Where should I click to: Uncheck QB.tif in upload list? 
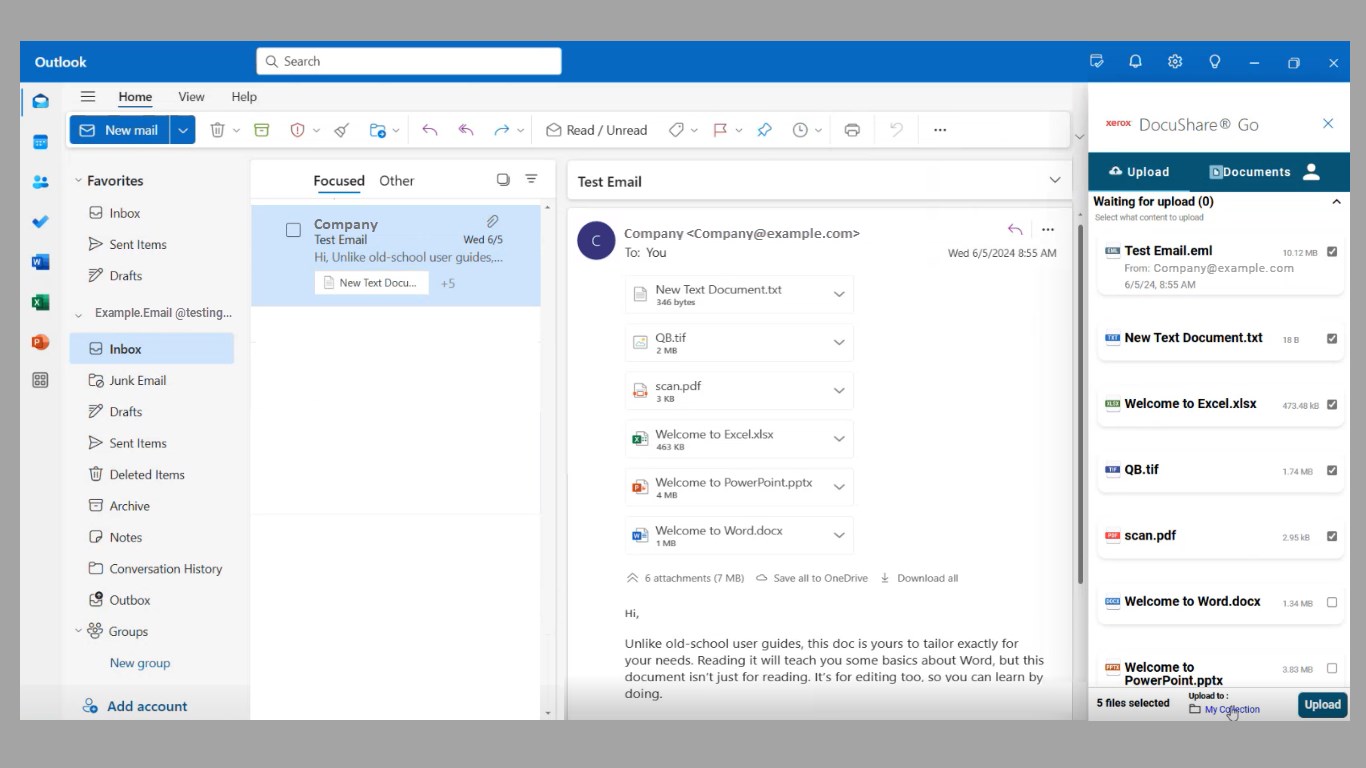[x=1332, y=471]
